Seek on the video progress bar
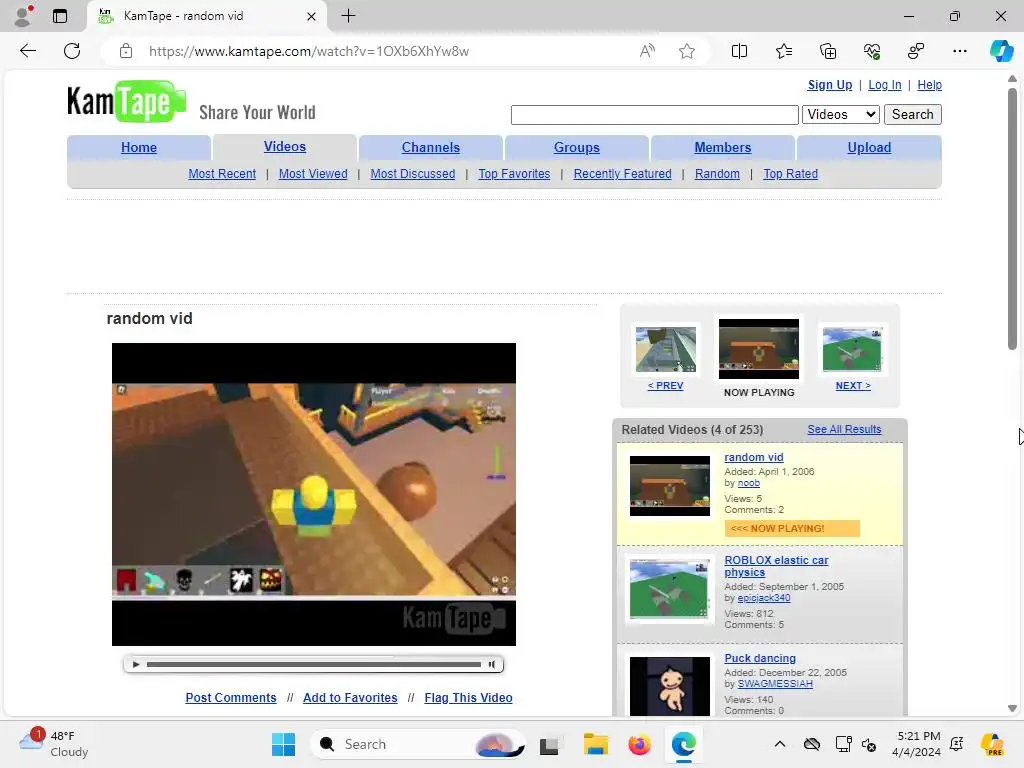 point(313,664)
